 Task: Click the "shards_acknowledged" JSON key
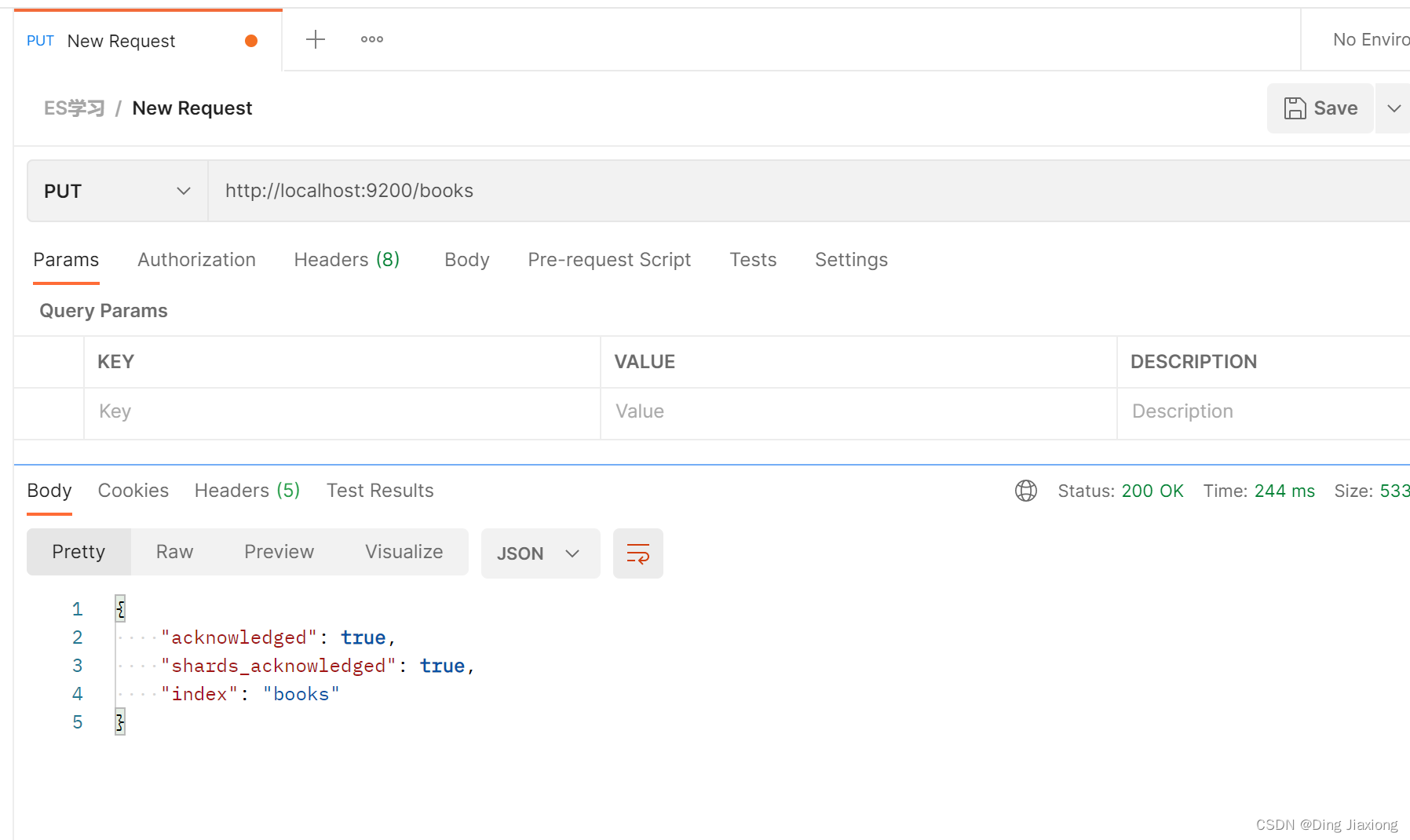tap(278, 666)
